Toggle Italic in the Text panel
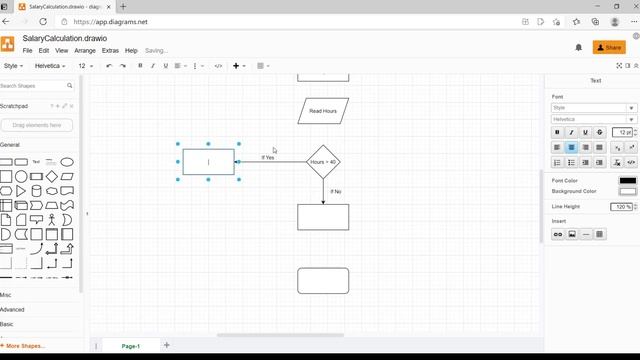 click(x=571, y=132)
